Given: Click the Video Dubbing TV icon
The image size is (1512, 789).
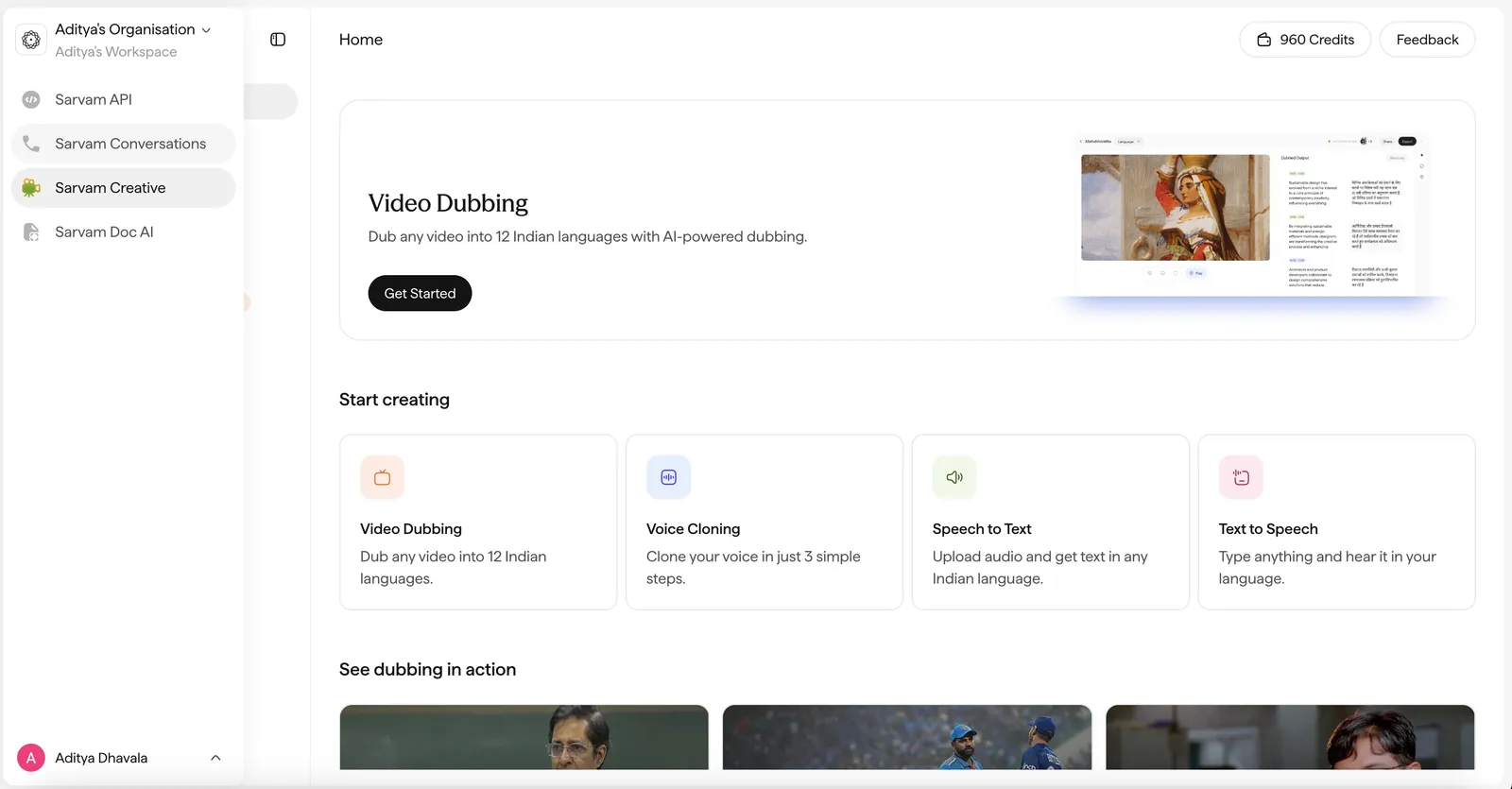Looking at the screenshot, I should click(x=382, y=477).
